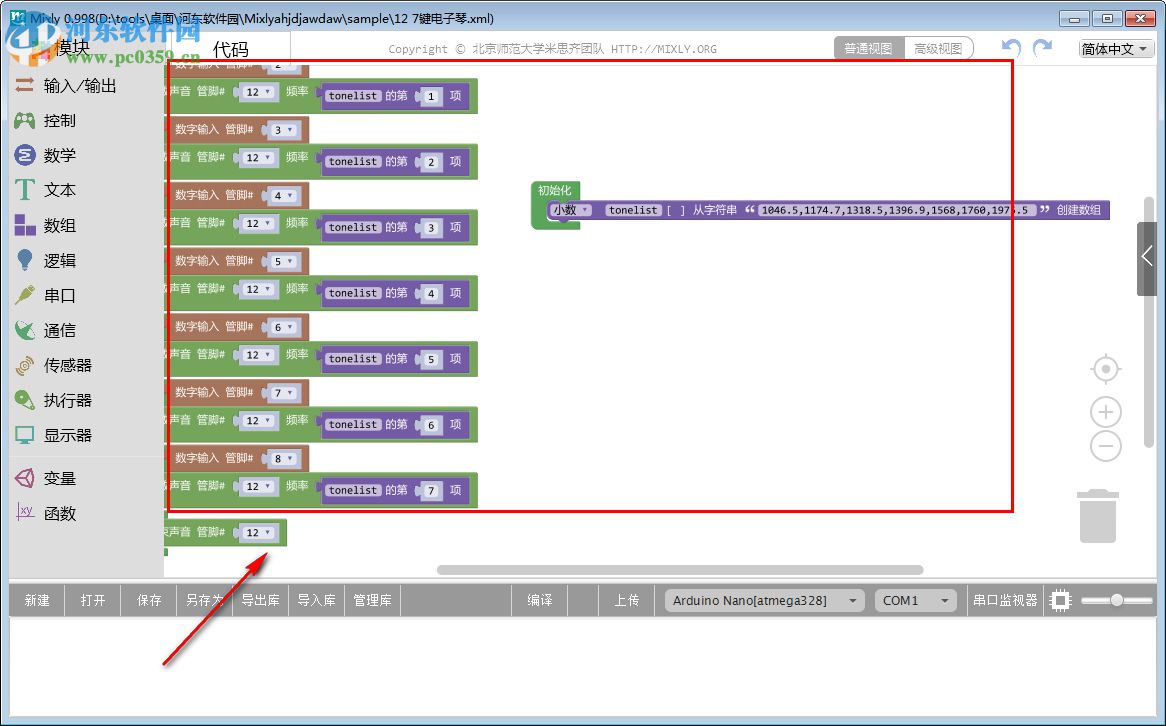Click the 导出库 button

point(260,600)
